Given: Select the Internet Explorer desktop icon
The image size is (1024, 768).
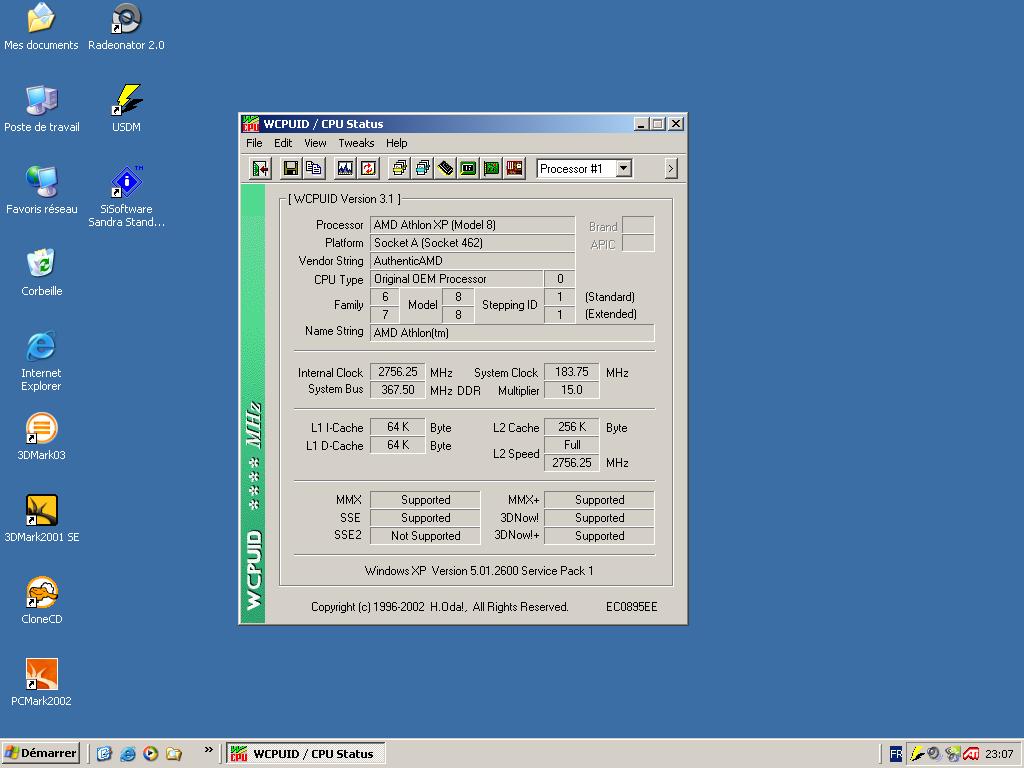Looking at the screenshot, I should click(41, 362).
